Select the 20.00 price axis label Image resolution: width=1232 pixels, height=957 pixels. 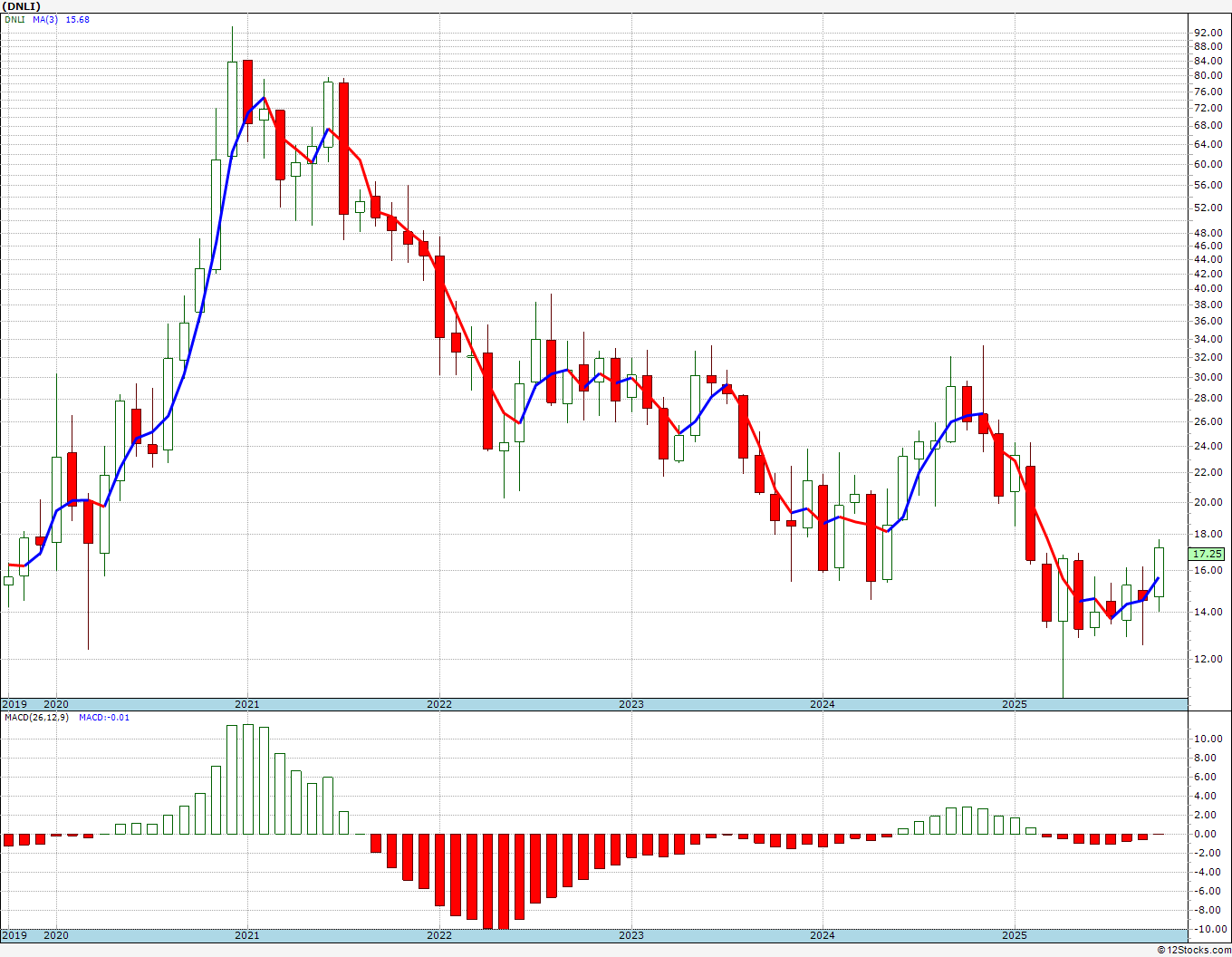pos(1208,503)
